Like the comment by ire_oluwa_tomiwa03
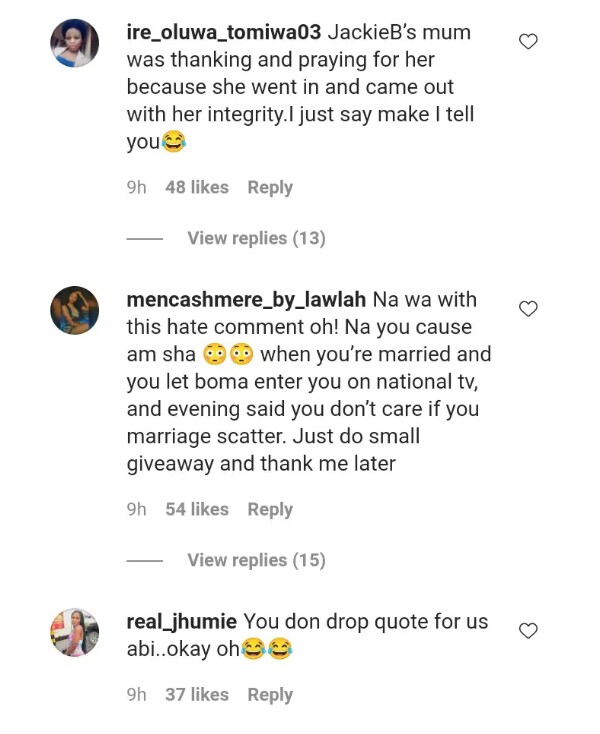600x734 pixels. (529, 41)
